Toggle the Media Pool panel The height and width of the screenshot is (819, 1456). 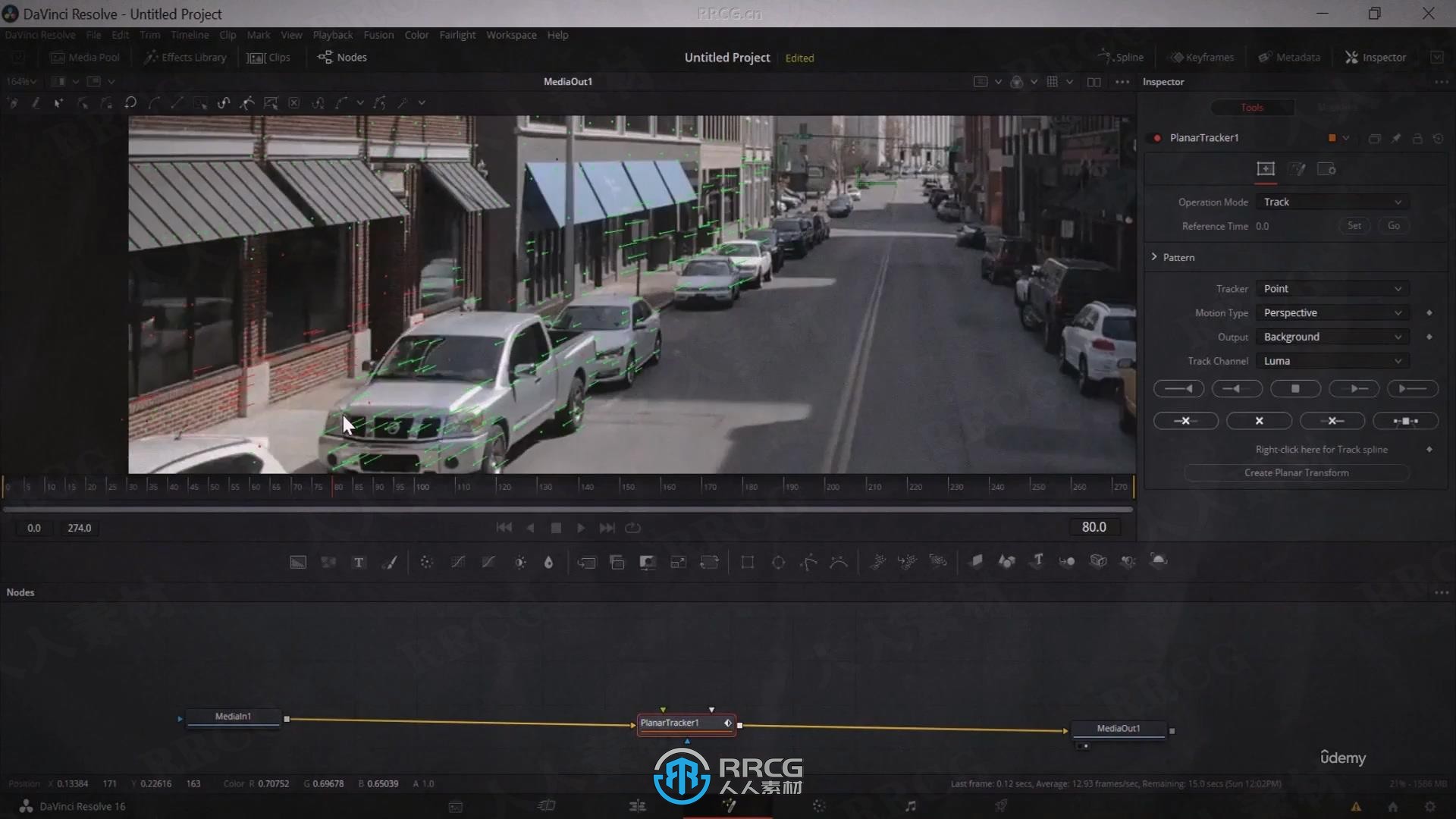(x=85, y=58)
